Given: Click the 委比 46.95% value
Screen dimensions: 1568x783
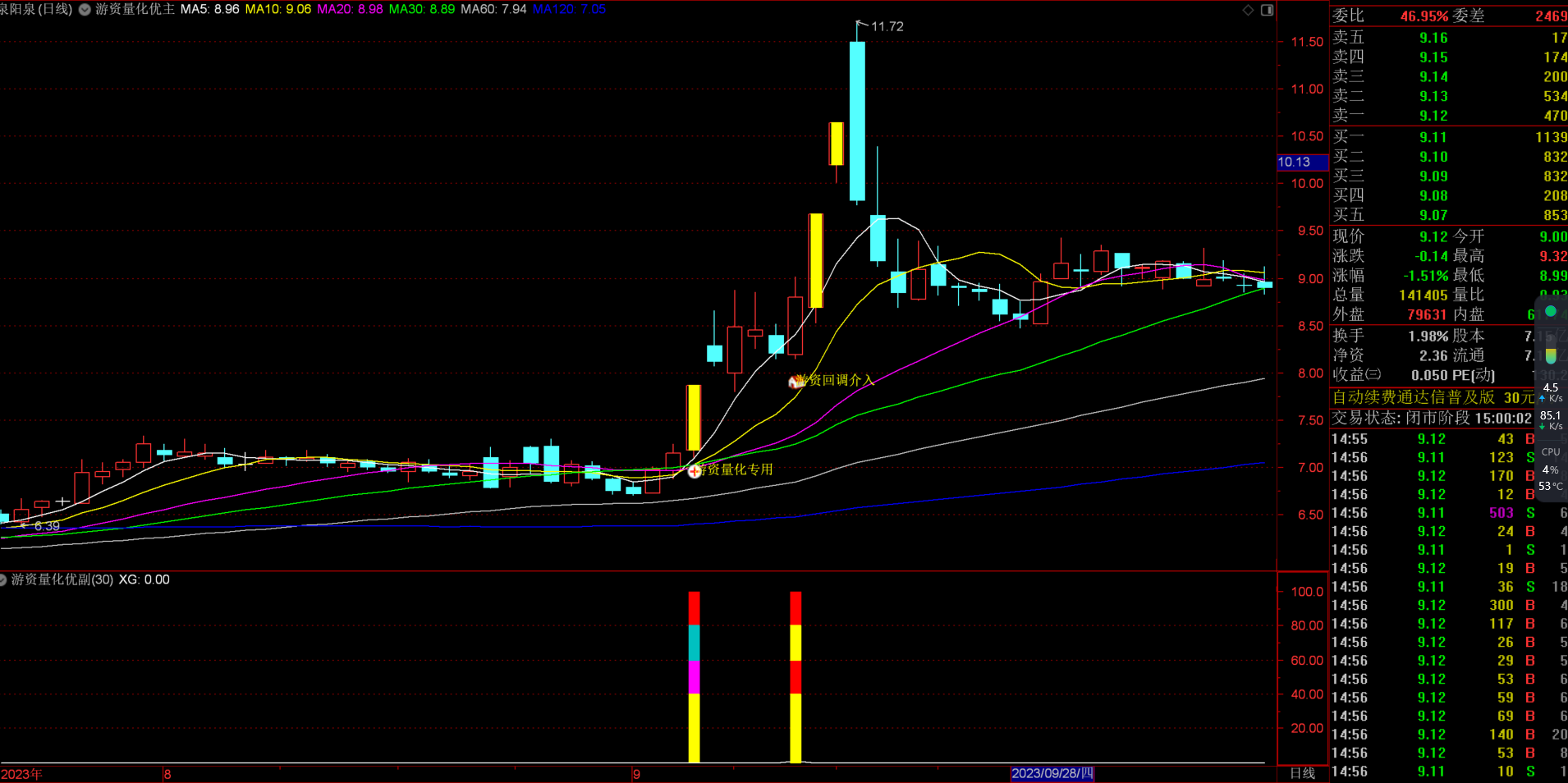Looking at the screenshot, I should 1424,16.
